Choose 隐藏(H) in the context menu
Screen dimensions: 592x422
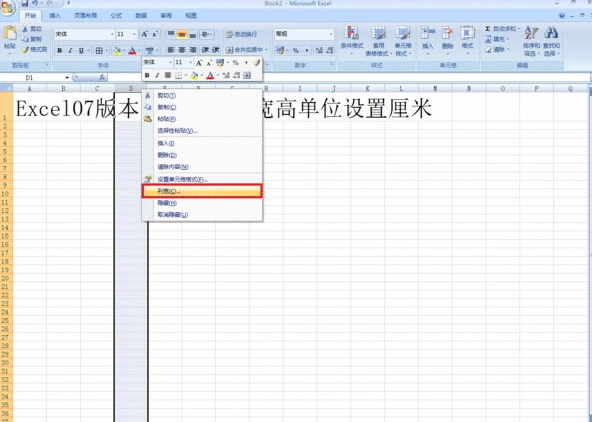[x=202, y=203]
